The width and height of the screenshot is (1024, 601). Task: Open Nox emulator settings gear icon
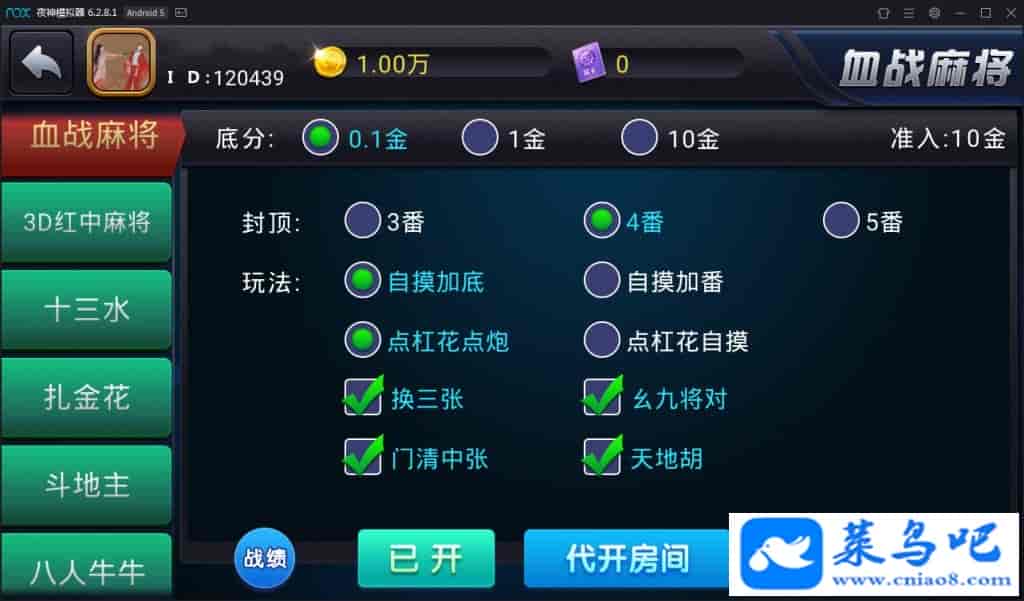[x=935, y=12]
